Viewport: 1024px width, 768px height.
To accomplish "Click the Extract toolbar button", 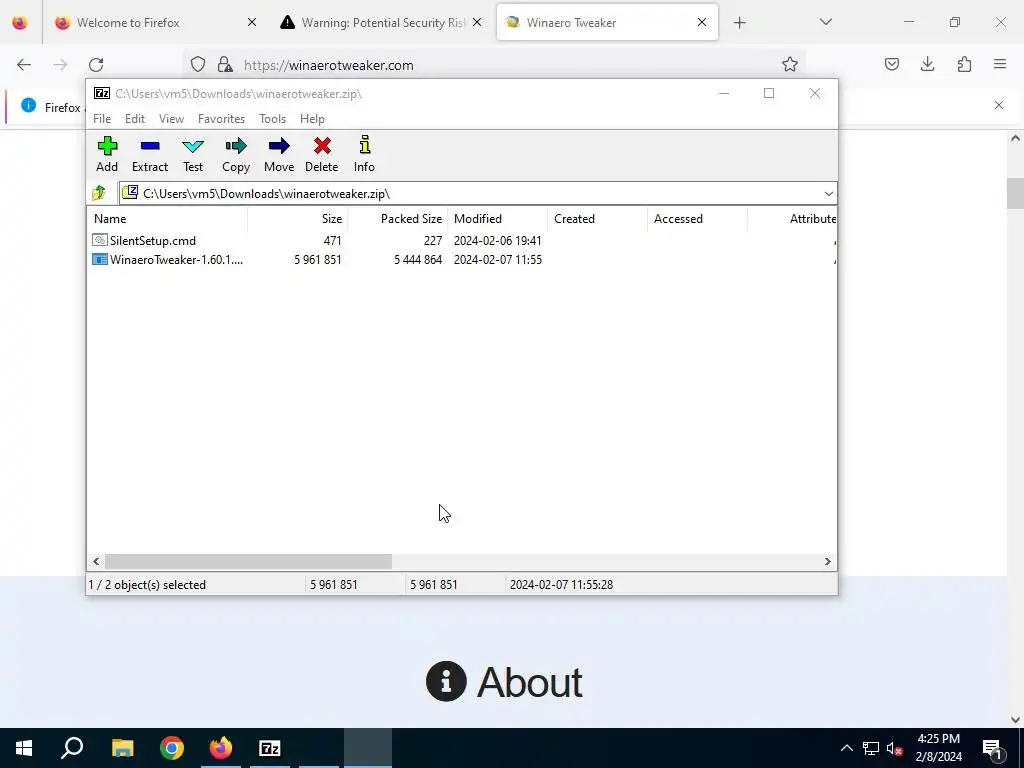I will (150, 155).
